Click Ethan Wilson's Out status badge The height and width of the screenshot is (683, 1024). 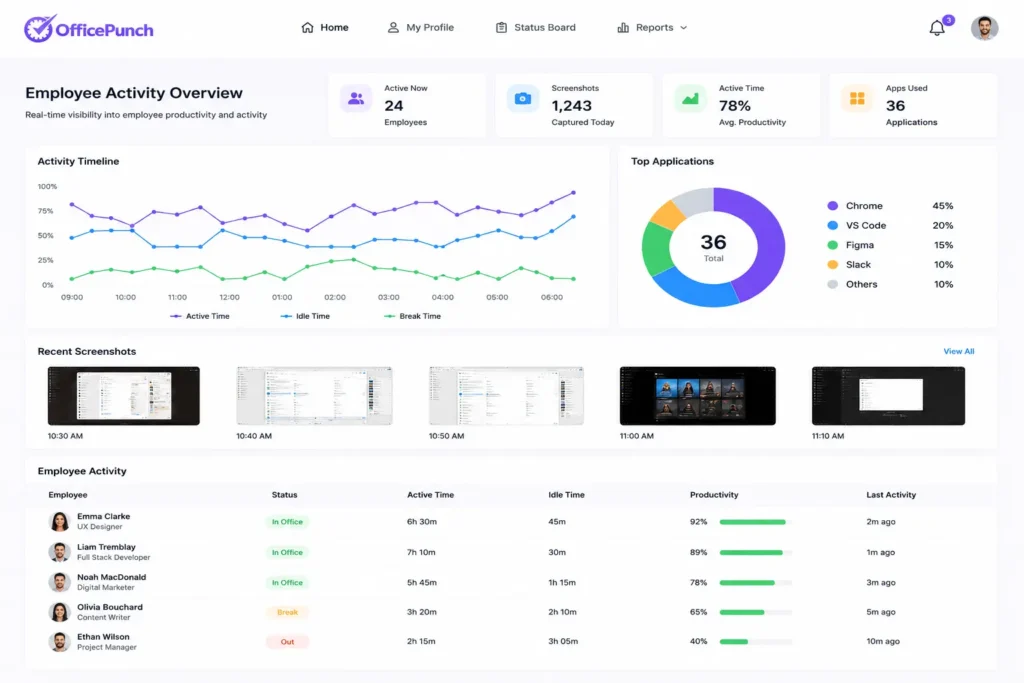pos(287,642)
